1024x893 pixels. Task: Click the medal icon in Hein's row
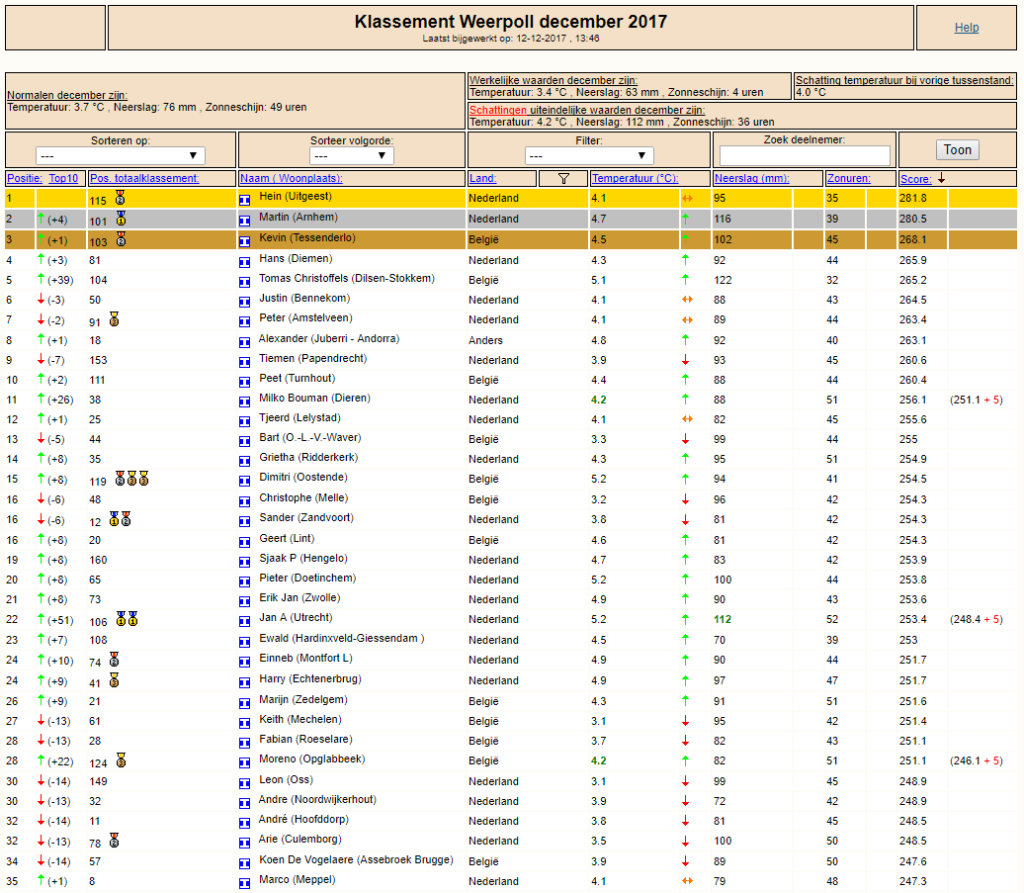pos(120,197)
